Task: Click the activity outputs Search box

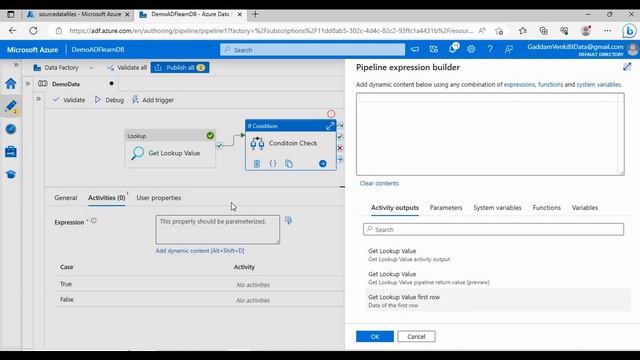Action: pyautogui.click(x=493, y=229)
